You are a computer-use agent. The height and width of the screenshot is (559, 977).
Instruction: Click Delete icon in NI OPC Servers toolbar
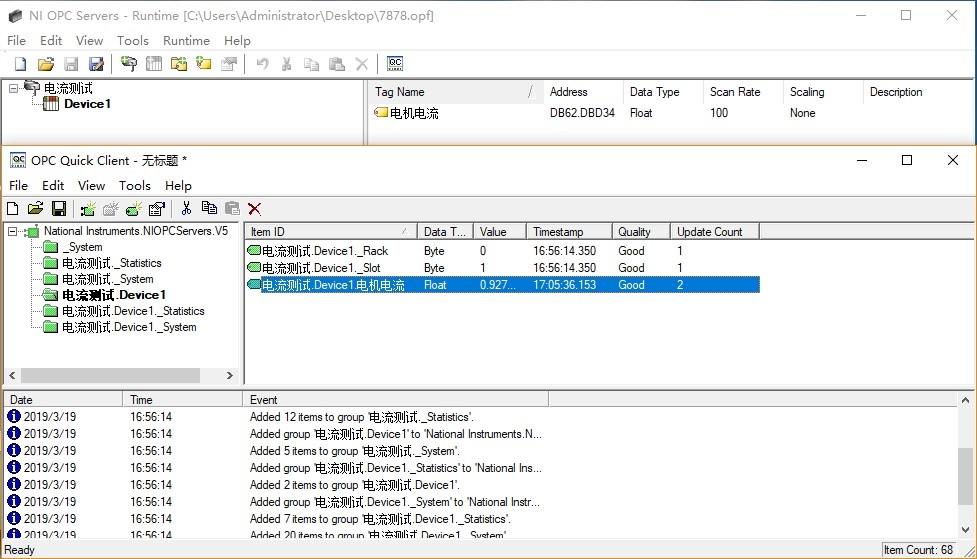pyautogui.click(x=361, y=64)
